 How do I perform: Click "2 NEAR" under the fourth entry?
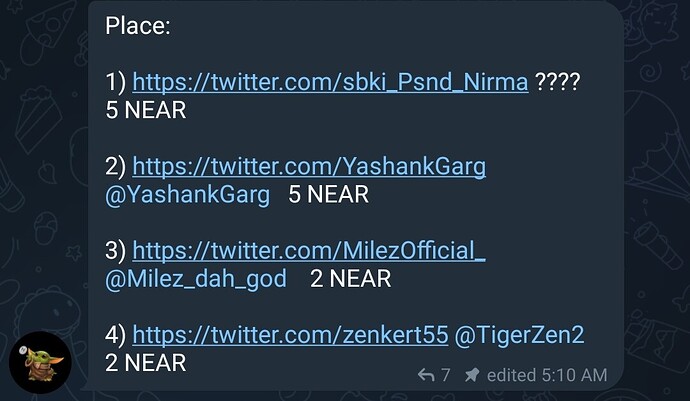tap(146, 363)
